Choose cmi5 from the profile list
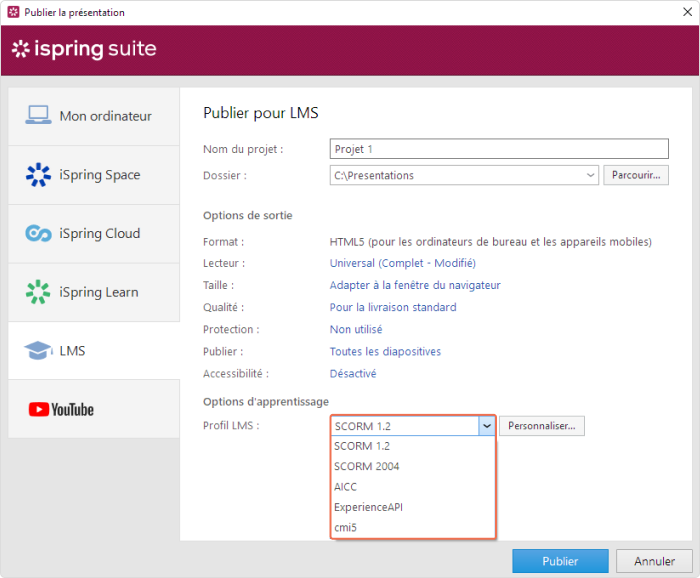700x578 pixels. tap(413, 528)
